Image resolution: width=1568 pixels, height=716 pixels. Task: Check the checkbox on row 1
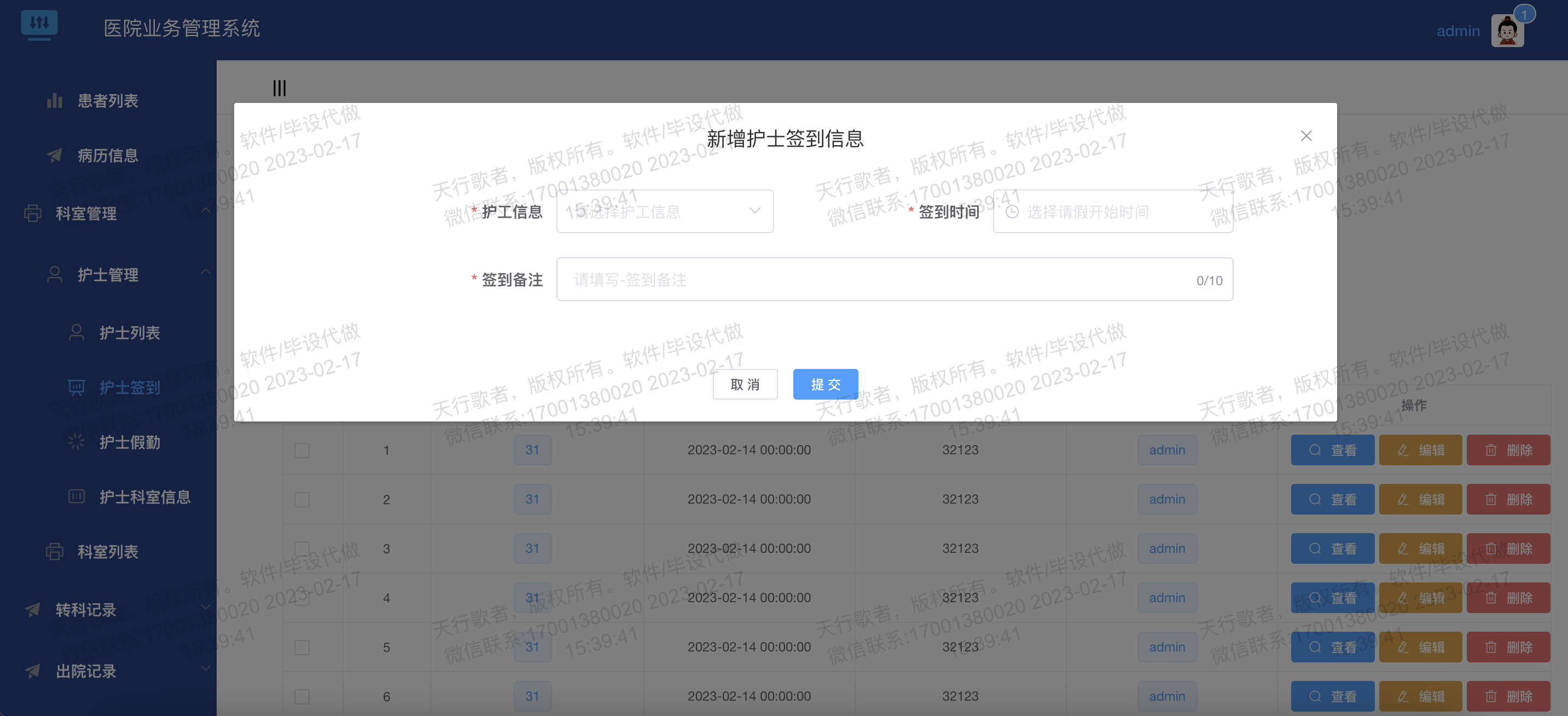(301, 449)
